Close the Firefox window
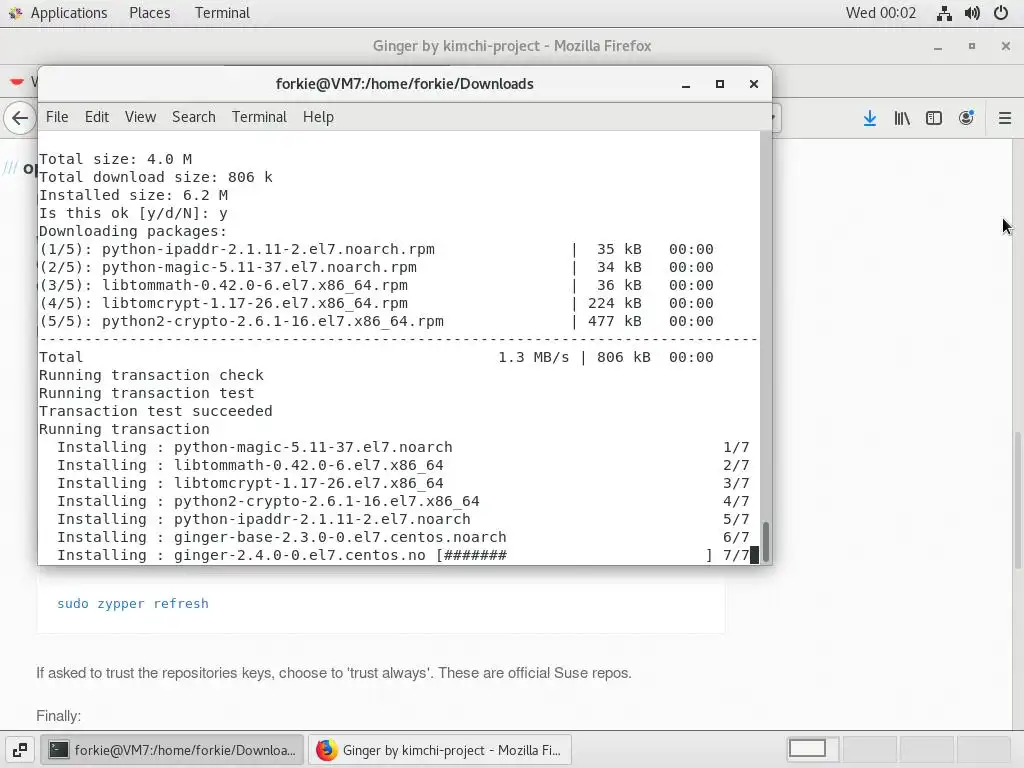Viewport: 1024px width, 768px height. click(x=1006, y=46)
